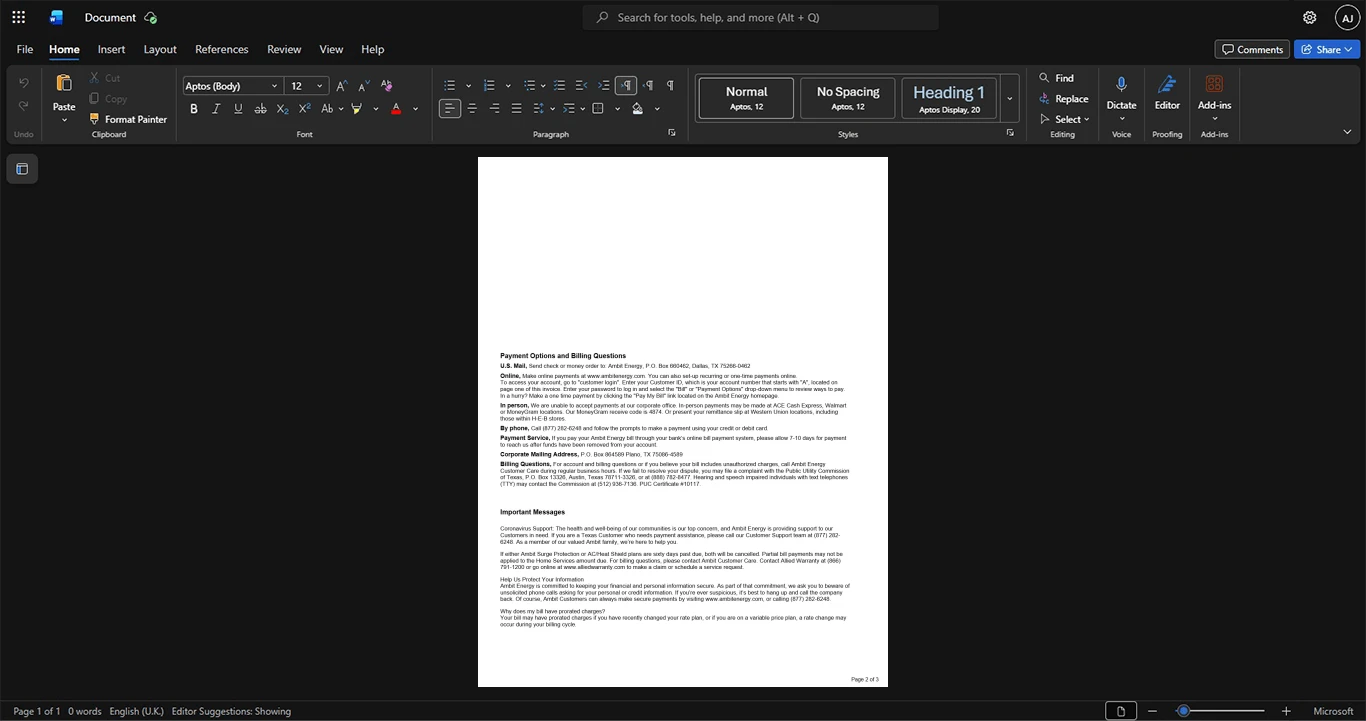Toggle Bold formatting
The height and width of the screenshot is (721, 1366).
coord(194,108)
